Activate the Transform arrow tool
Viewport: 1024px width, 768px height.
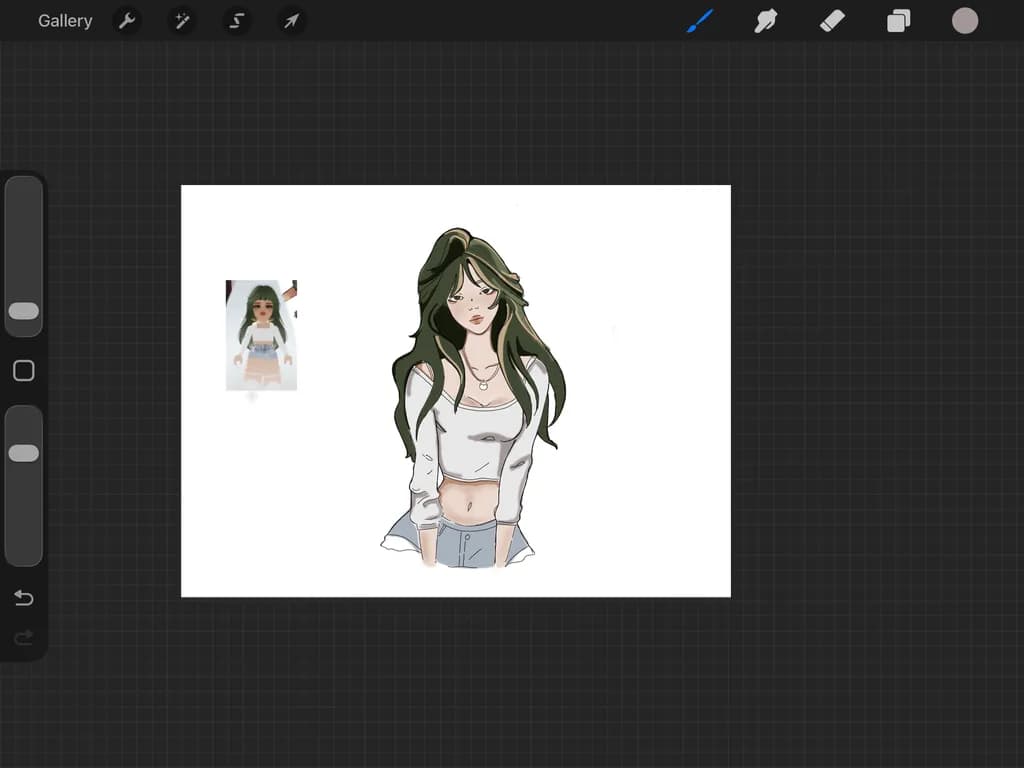[291, 21]
